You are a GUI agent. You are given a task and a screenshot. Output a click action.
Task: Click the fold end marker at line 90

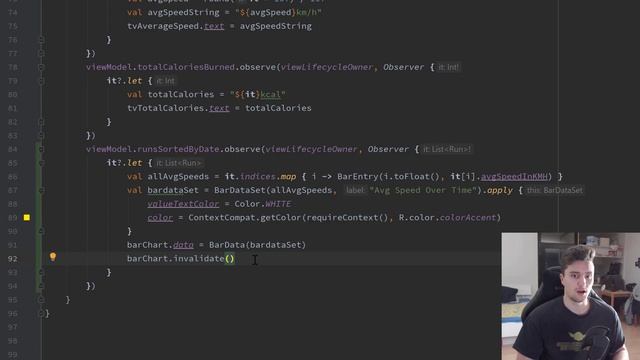(x=41, y=231)
